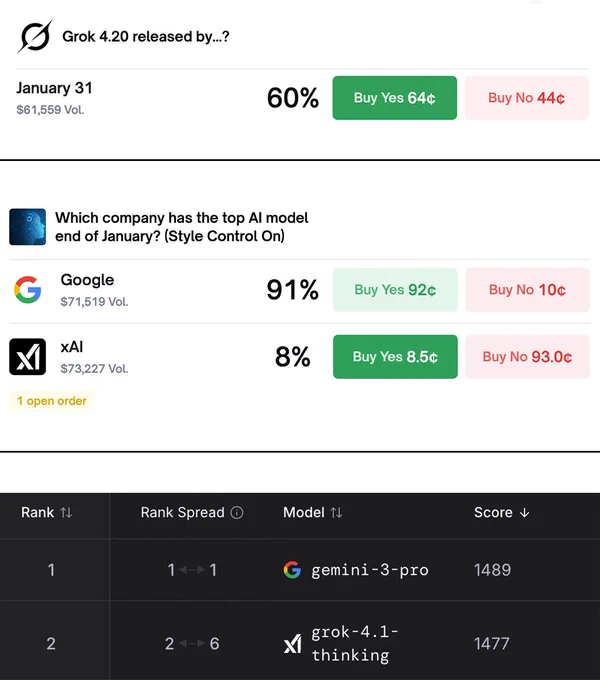Click the xAI black logo icon
Screen dimensions: 600x680
tap(27, 356)
